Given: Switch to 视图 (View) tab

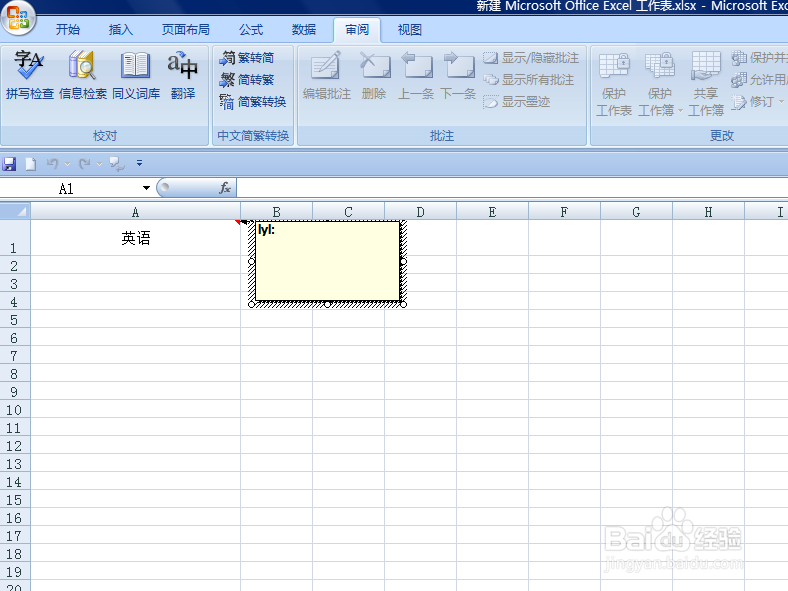Looking at the screenshot, I should tap(410, 30).
